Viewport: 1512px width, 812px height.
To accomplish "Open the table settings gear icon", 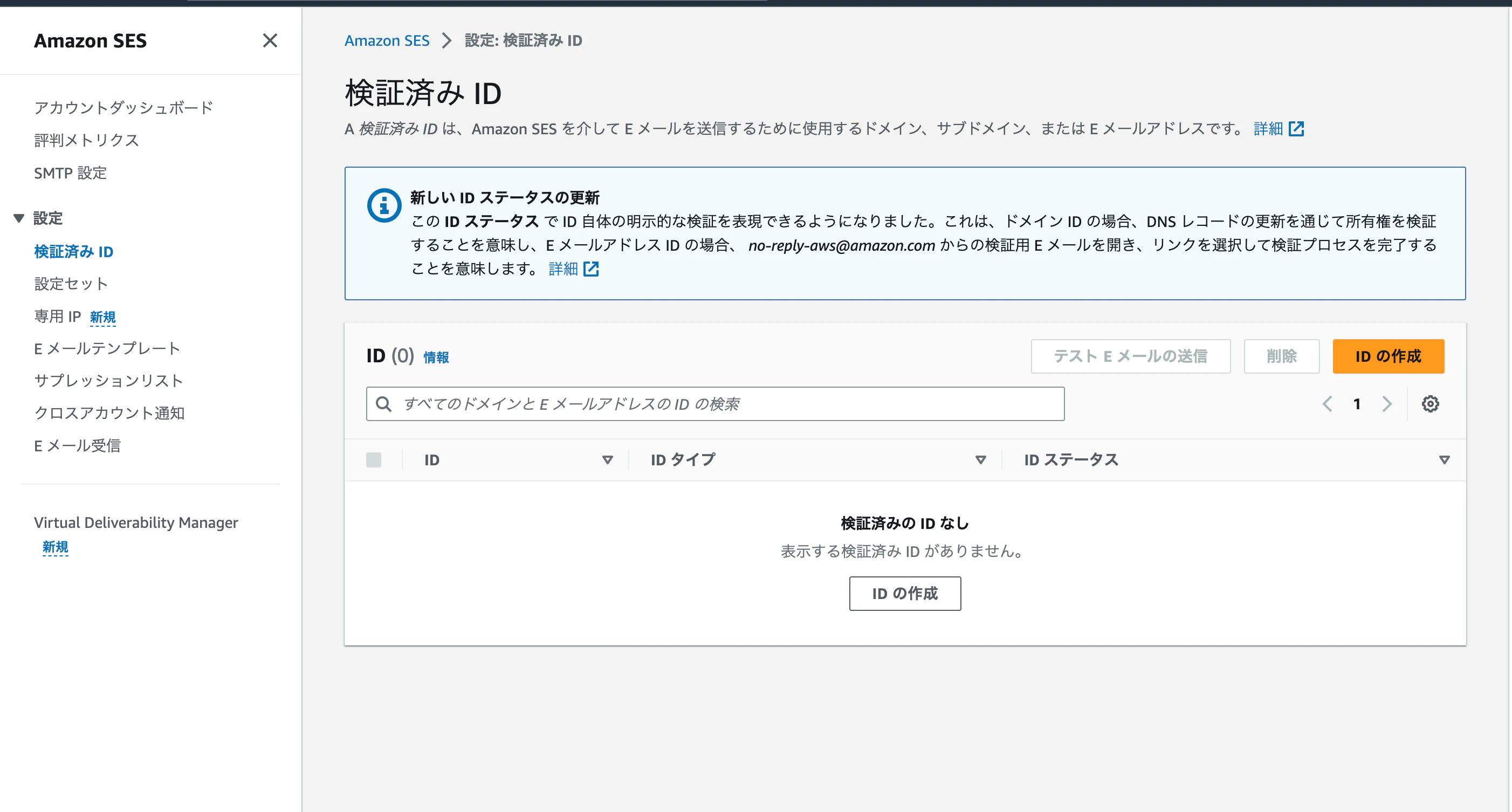I will (x=1431, y=404).
